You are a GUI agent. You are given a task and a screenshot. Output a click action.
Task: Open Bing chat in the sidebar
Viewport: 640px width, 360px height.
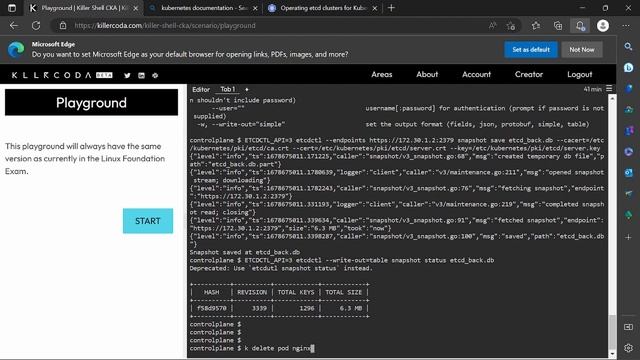click(629, 68)
